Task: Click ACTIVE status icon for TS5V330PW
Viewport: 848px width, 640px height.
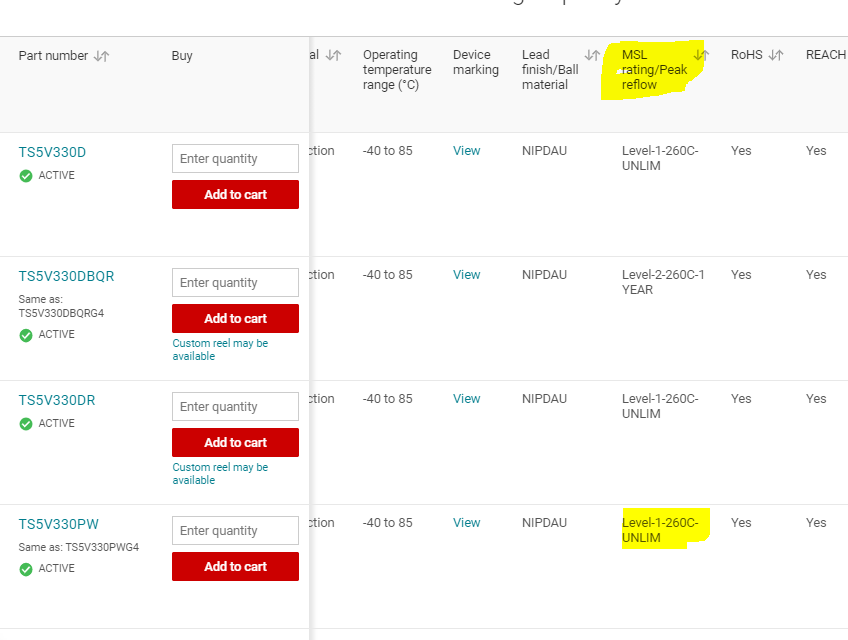Action: pos(26,569)
